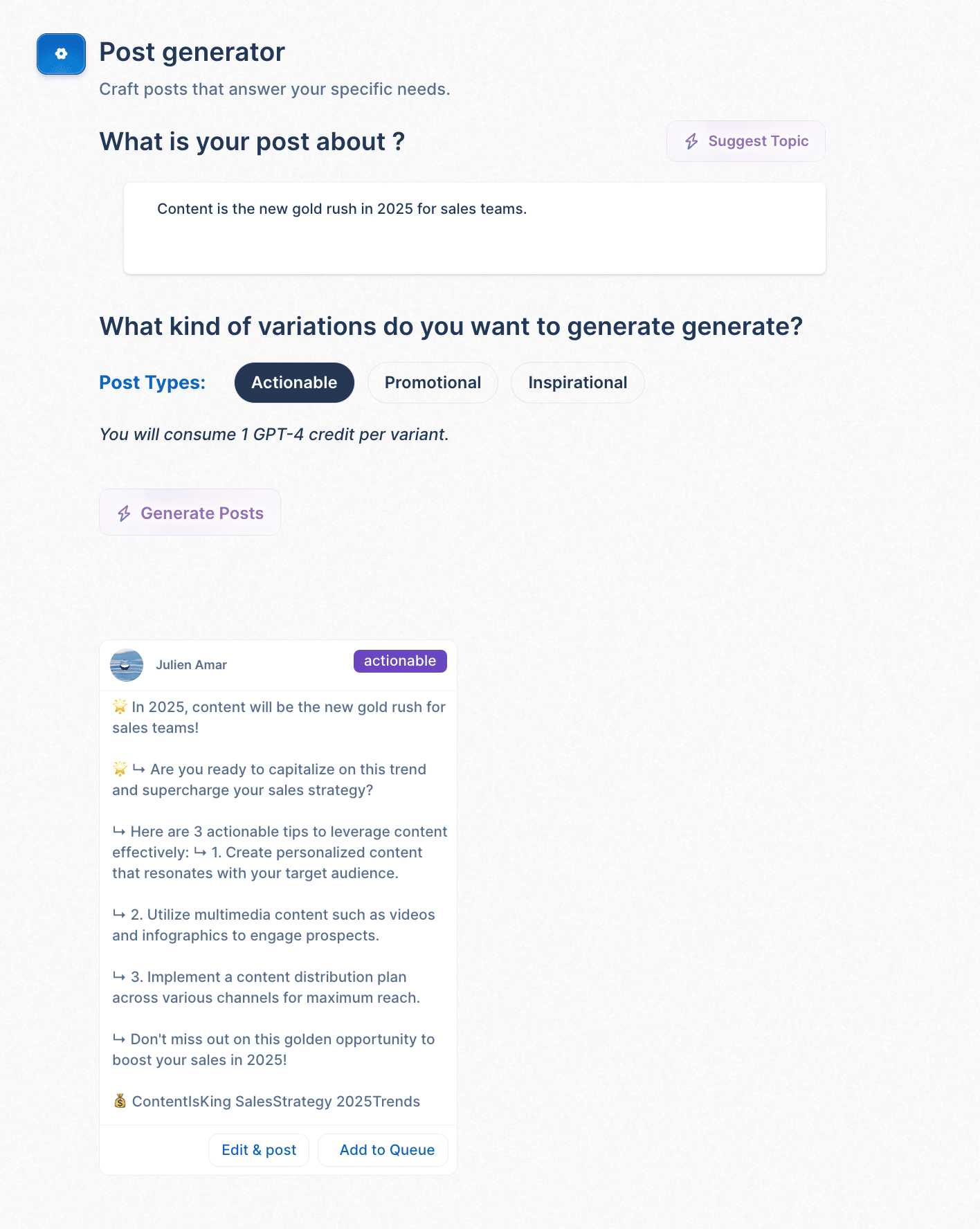Click the star emoji before 'Are you ready'
This screenshot has width=980, height=1229.
click(x=120, y=769)
